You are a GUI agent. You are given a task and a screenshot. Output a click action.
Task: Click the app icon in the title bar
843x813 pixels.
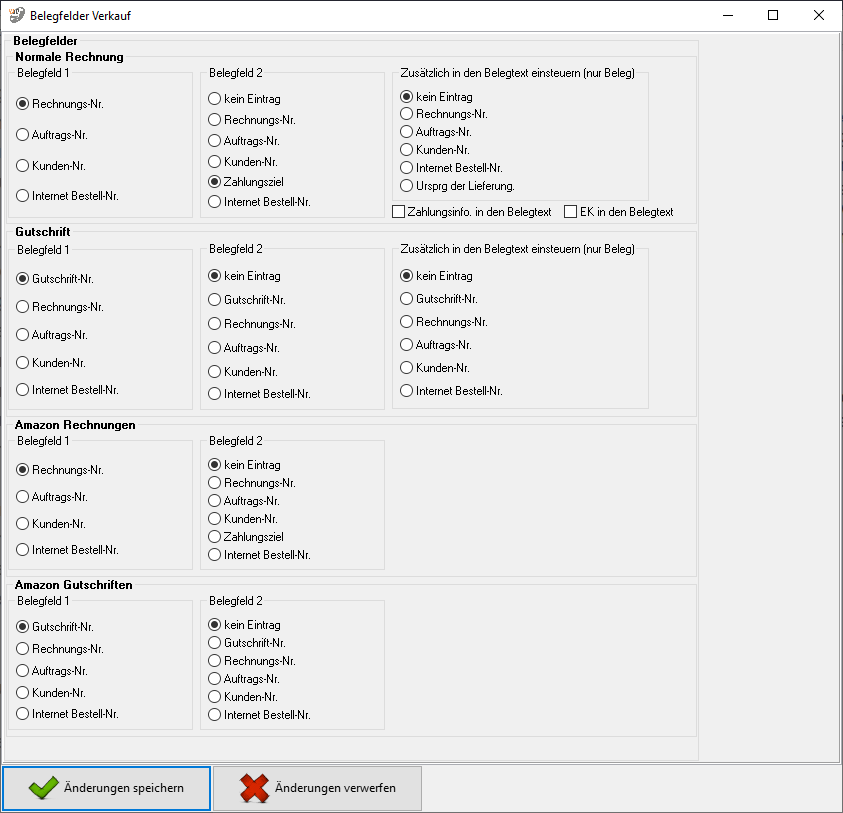pyautogui.click(x=15, y=16)
